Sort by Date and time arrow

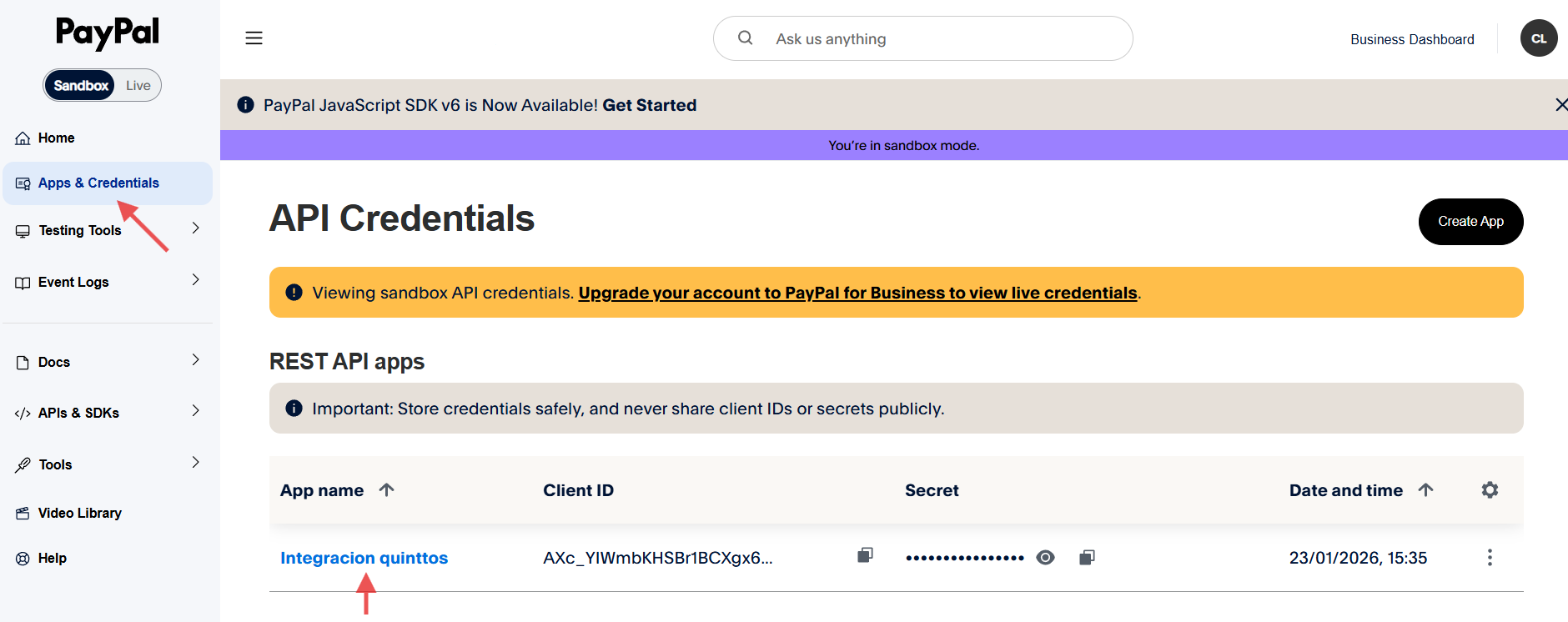click(x=1425, y=490)
